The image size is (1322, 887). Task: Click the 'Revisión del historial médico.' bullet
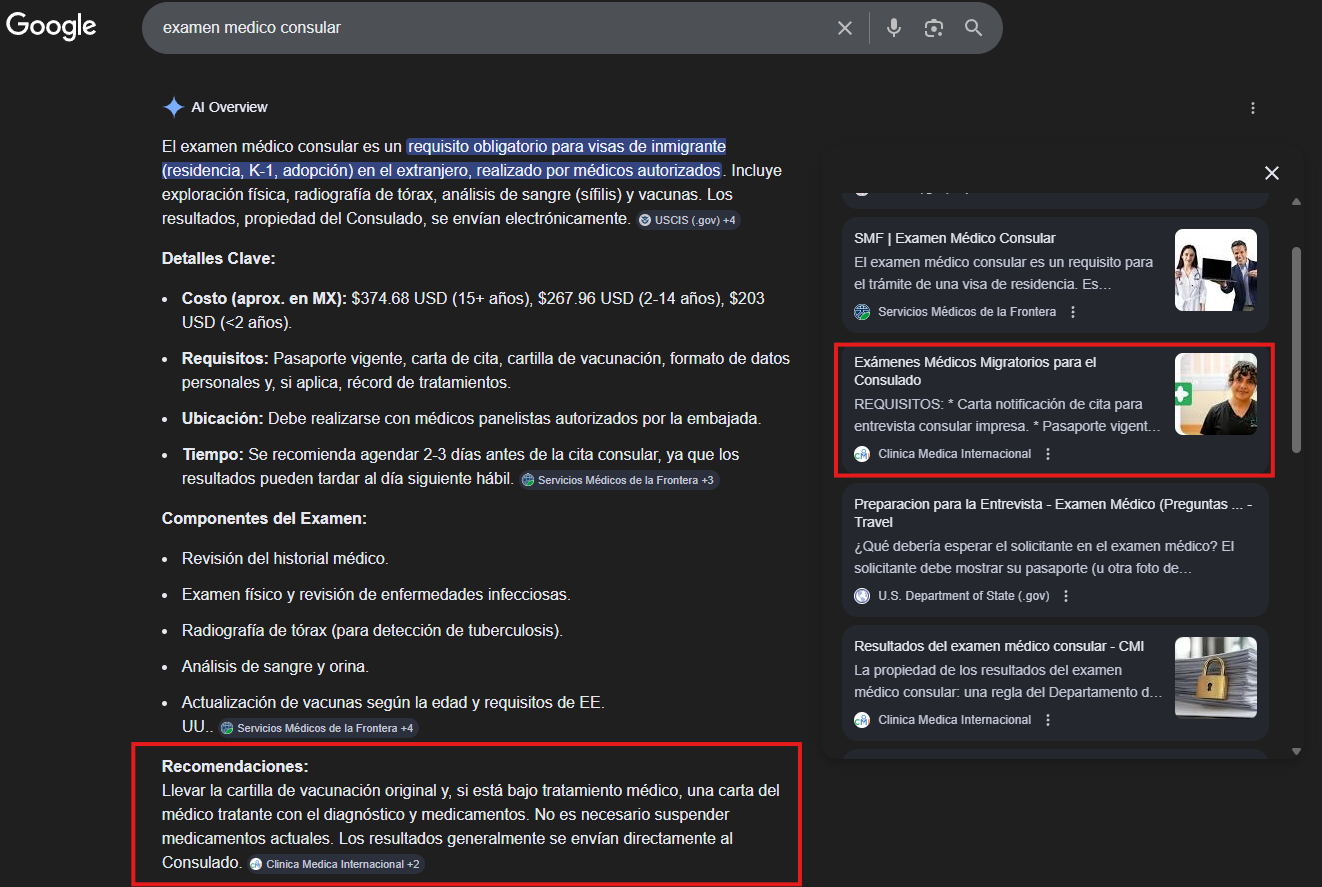[x=285, y=558]
